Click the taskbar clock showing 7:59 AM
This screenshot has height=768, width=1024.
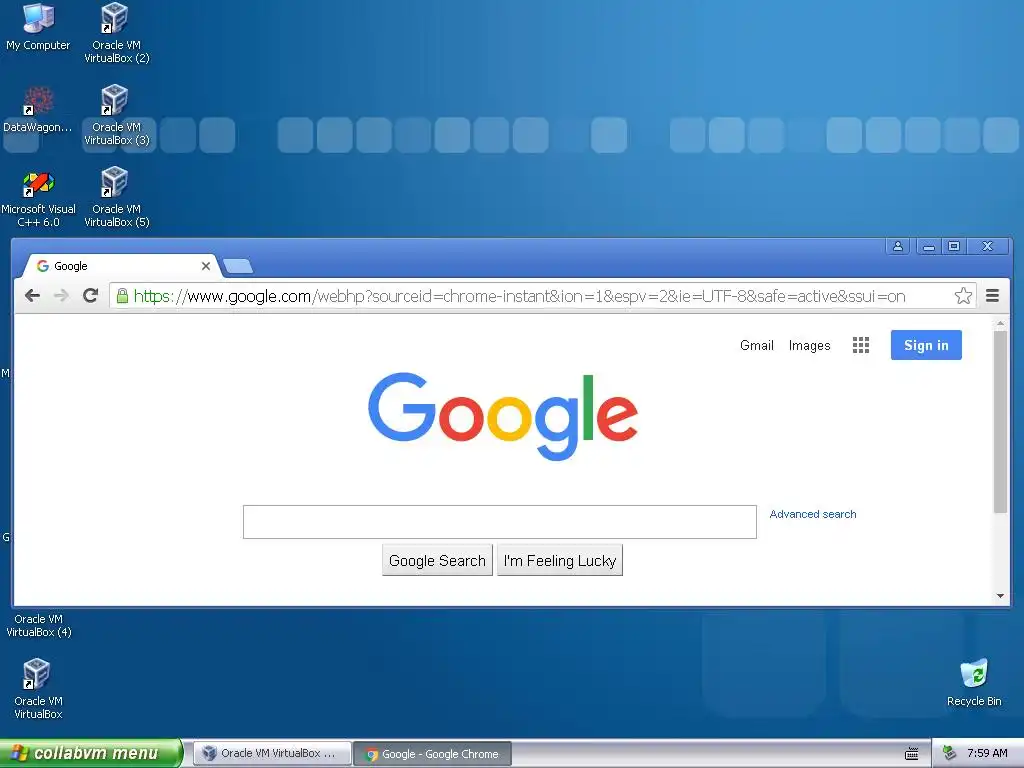[987, 753]
